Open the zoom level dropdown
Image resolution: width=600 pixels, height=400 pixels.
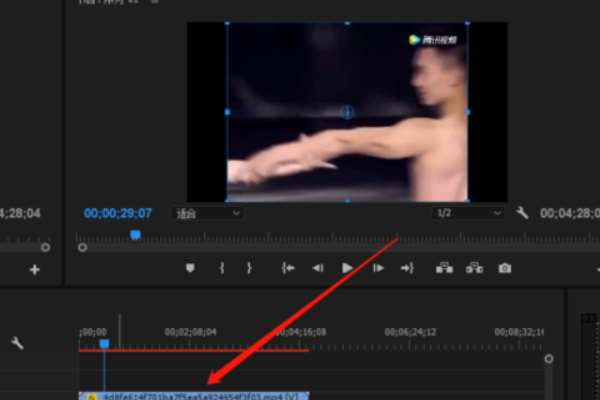pyautogui.click(x=207, y=214)
